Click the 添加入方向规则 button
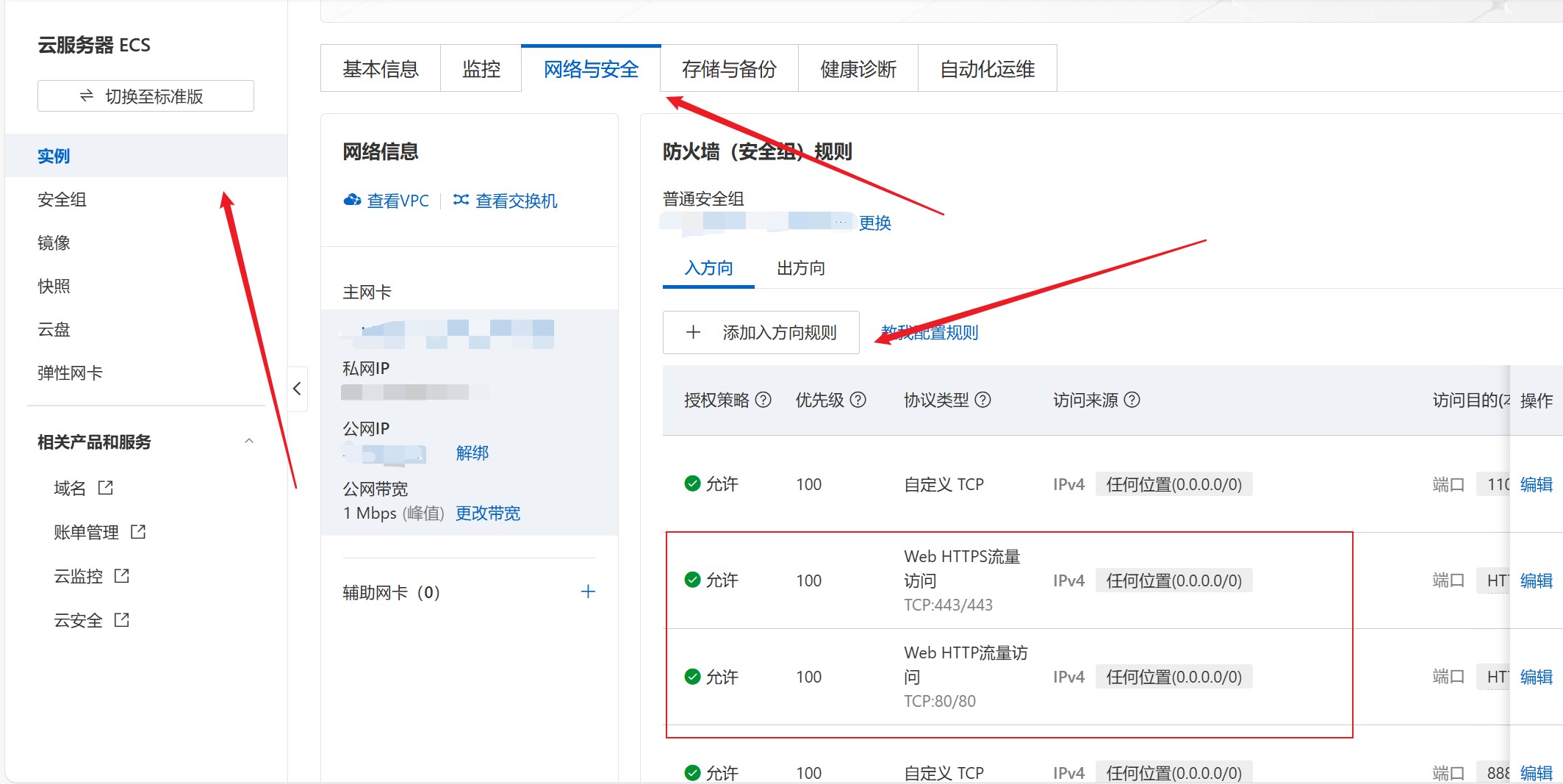The height and width of the screenshot is (784, 1563). pos(761,332)
